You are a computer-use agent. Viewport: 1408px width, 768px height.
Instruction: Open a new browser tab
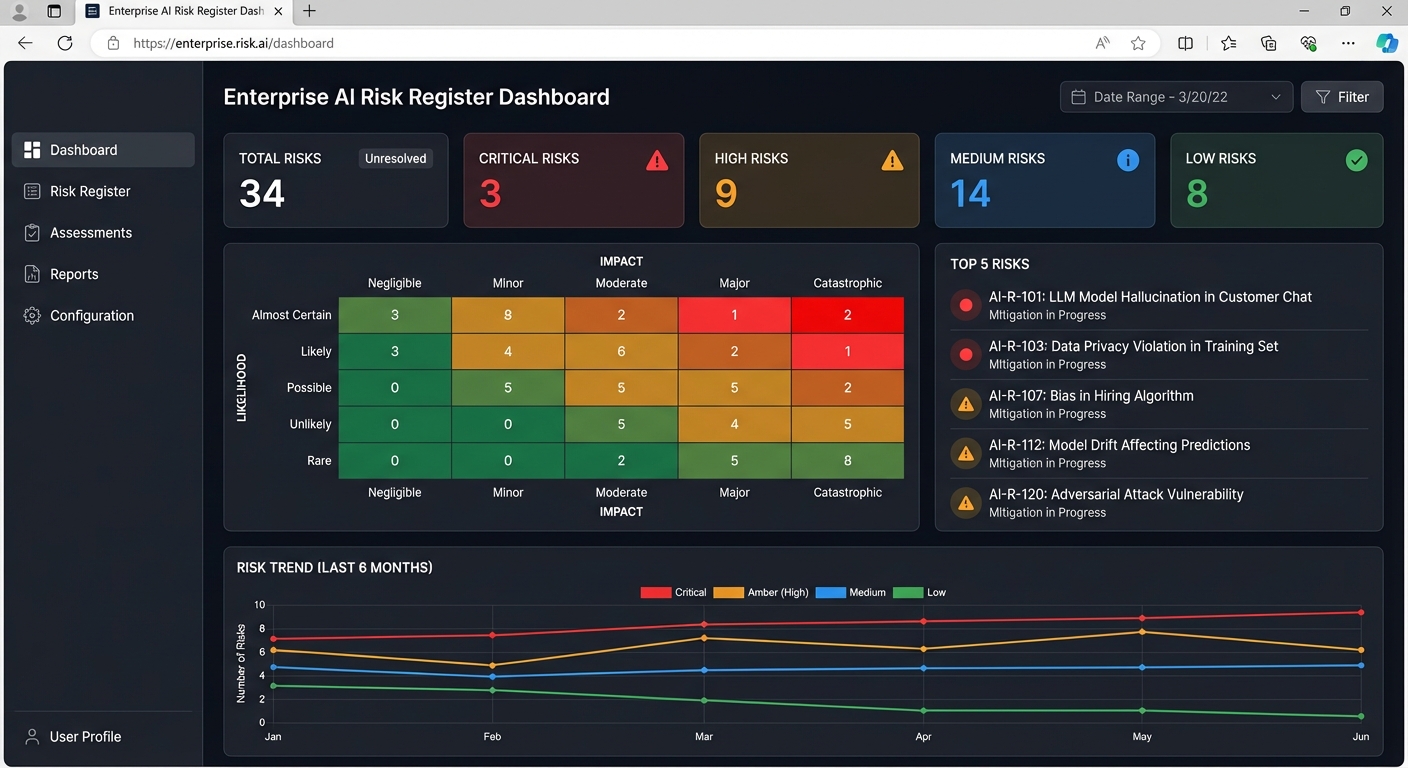point(309,11)
